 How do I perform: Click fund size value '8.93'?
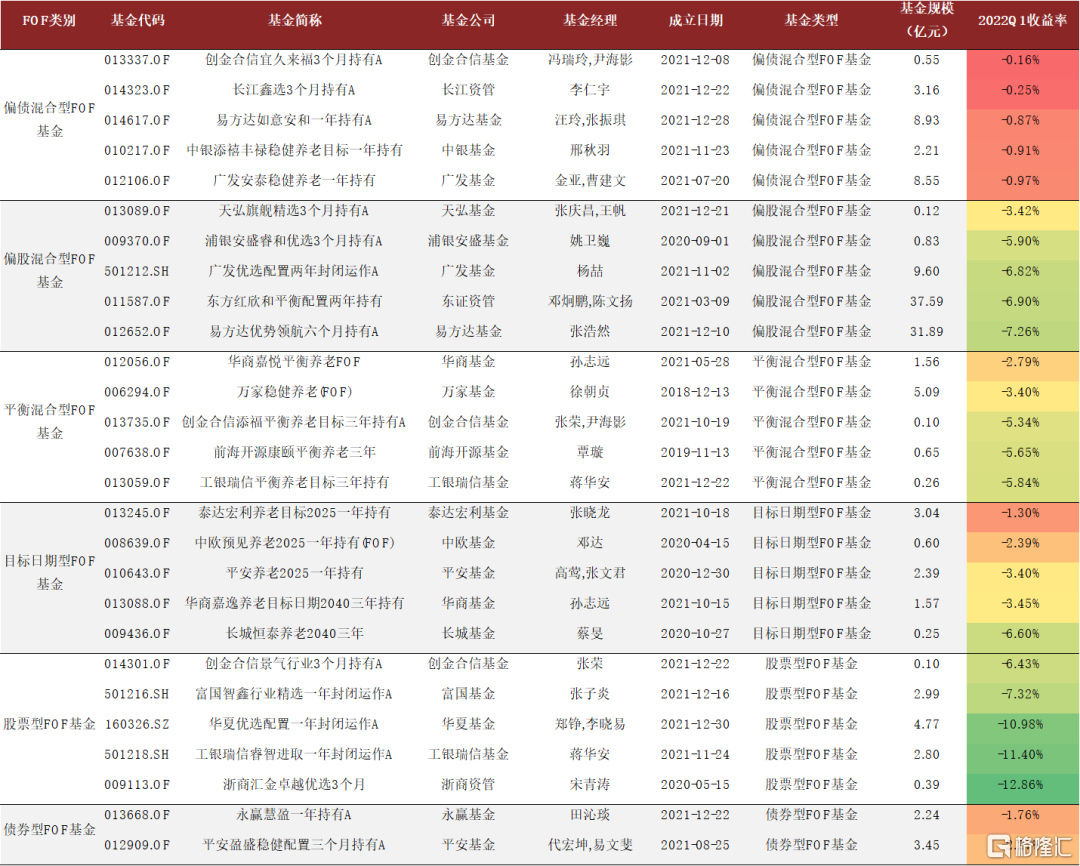coord(926,121)
